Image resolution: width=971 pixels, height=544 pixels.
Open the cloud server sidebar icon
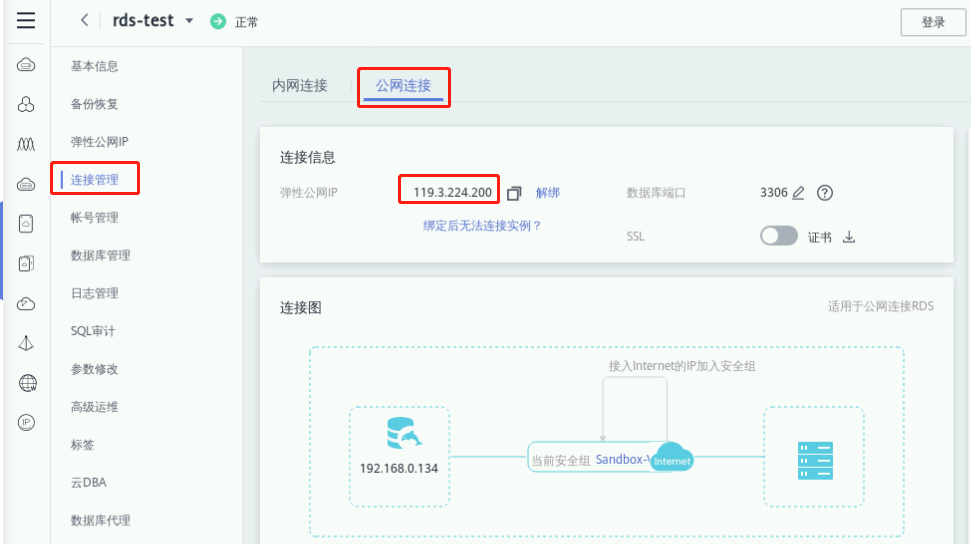coord(26,184)
